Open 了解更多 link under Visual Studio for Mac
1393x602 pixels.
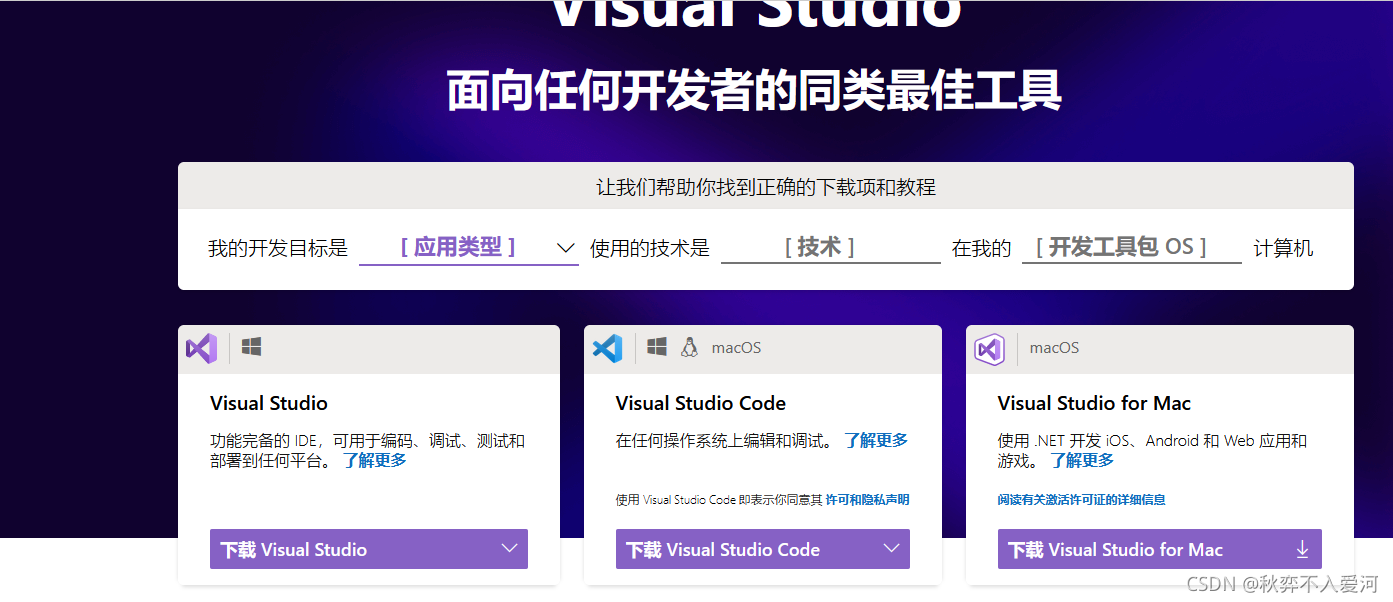point(1082,460)
